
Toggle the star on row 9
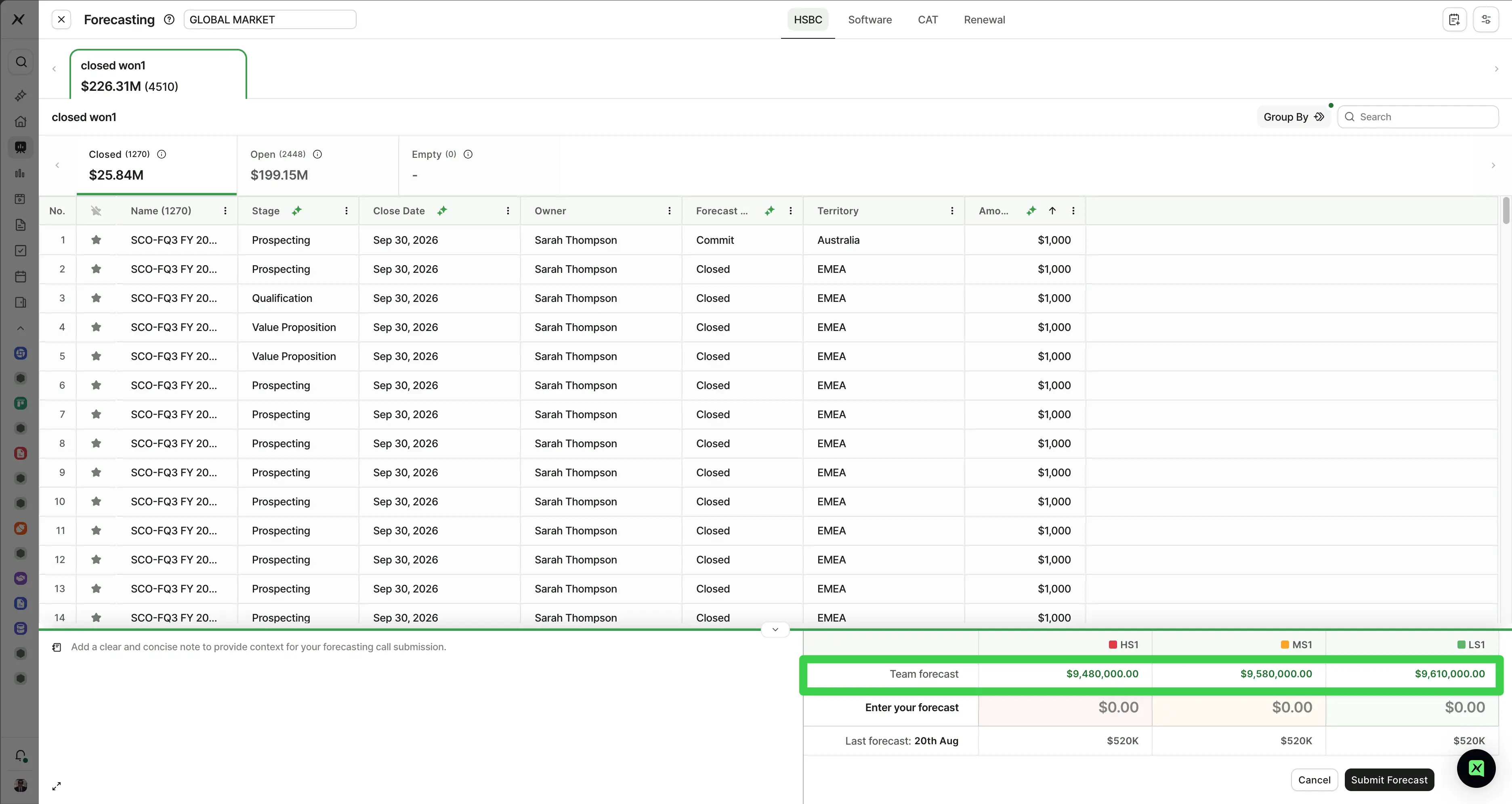(96, 472)
